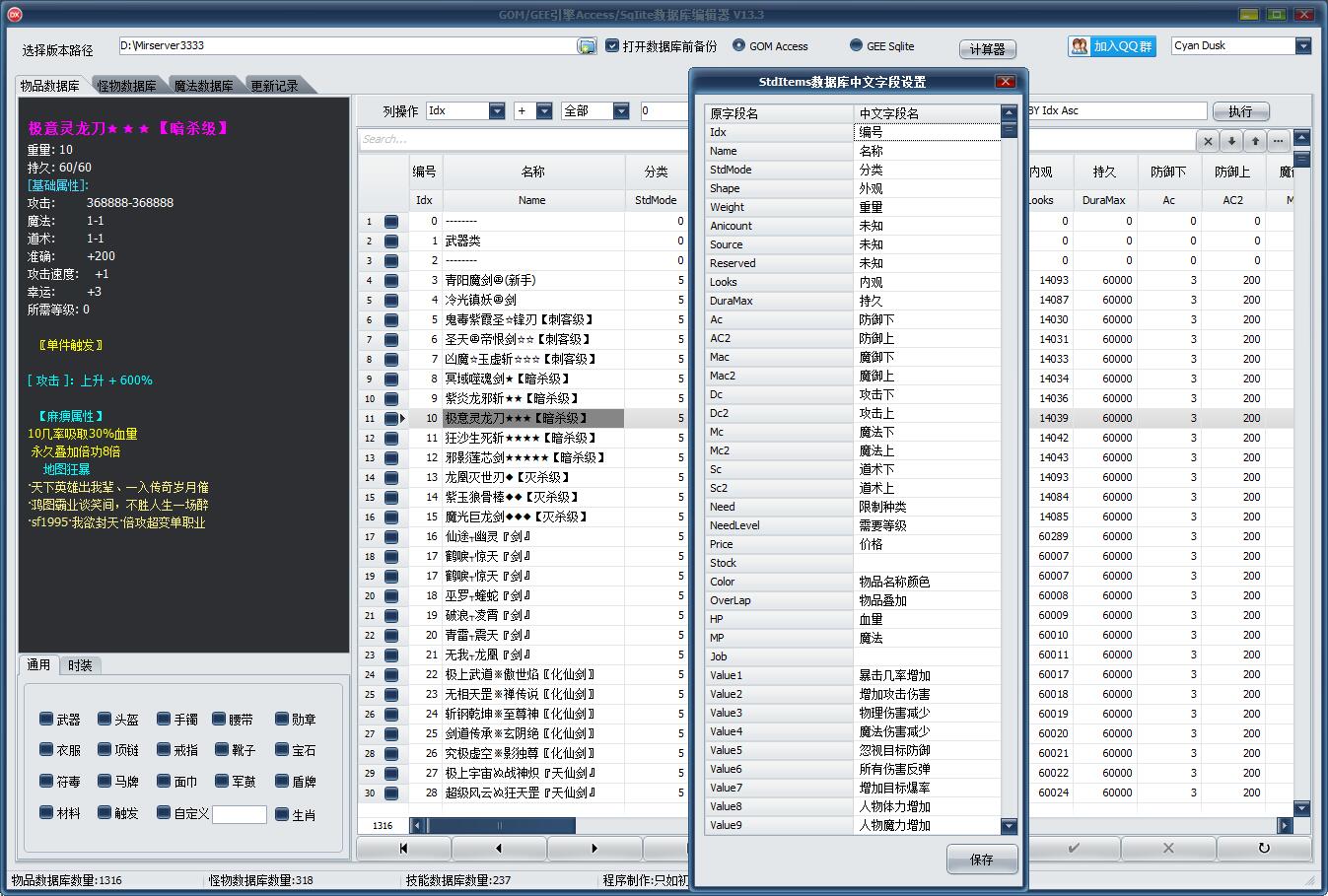Find previous with up arrow icon
Screen dimensions: 1328x896
[x=1255, y=141]
